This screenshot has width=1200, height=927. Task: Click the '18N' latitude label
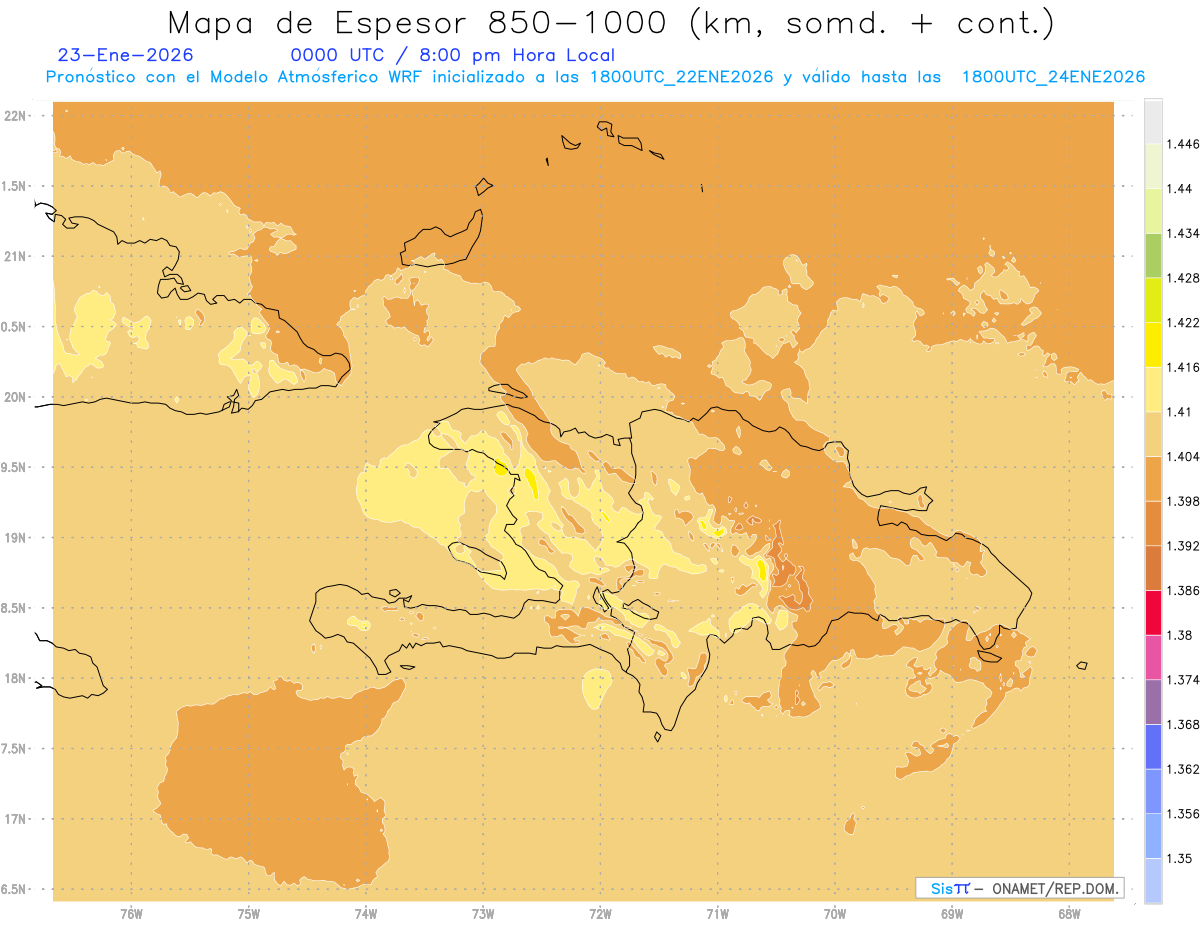16,678
